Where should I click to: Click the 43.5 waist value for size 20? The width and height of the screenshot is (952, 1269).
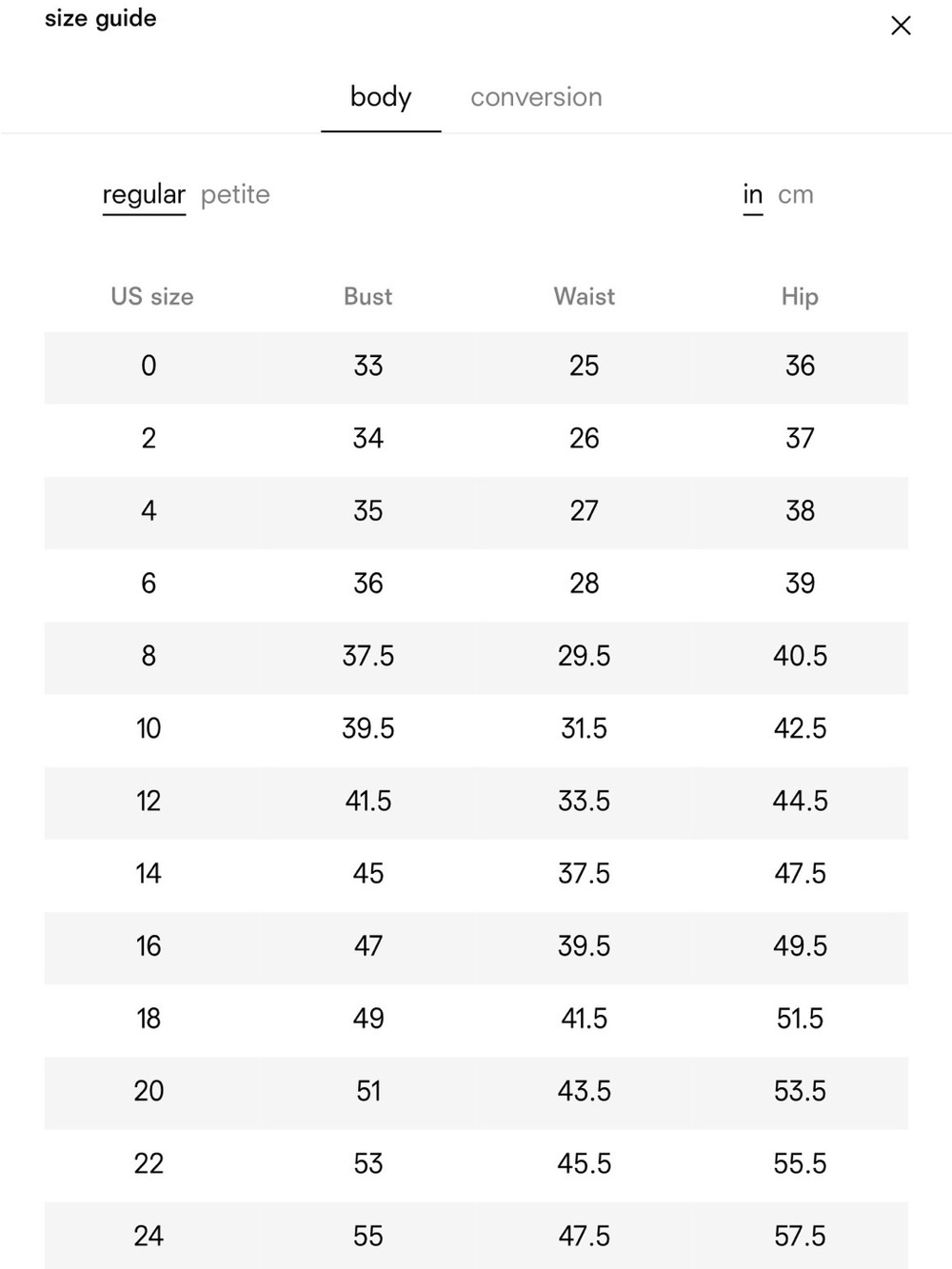(584, 1091)
